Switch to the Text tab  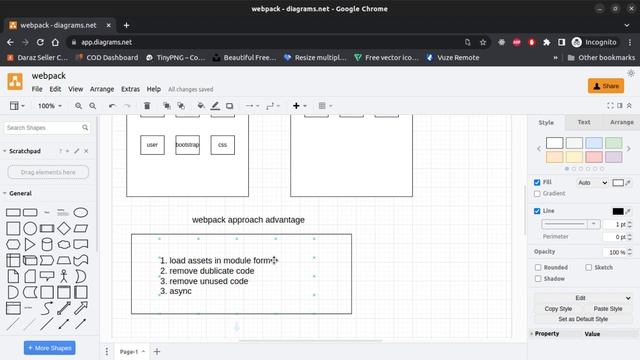click(584, 122)
